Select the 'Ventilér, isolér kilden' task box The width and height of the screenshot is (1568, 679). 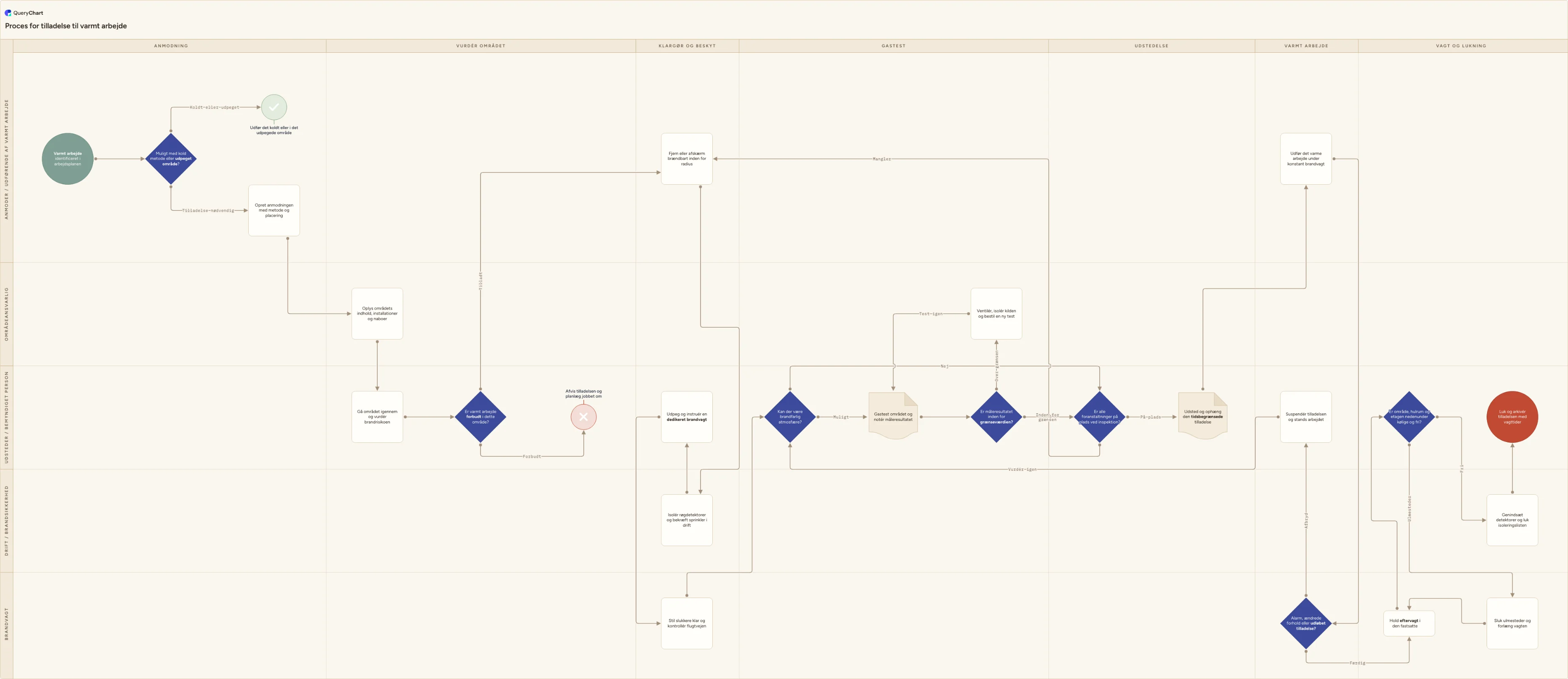pos(996,314)
